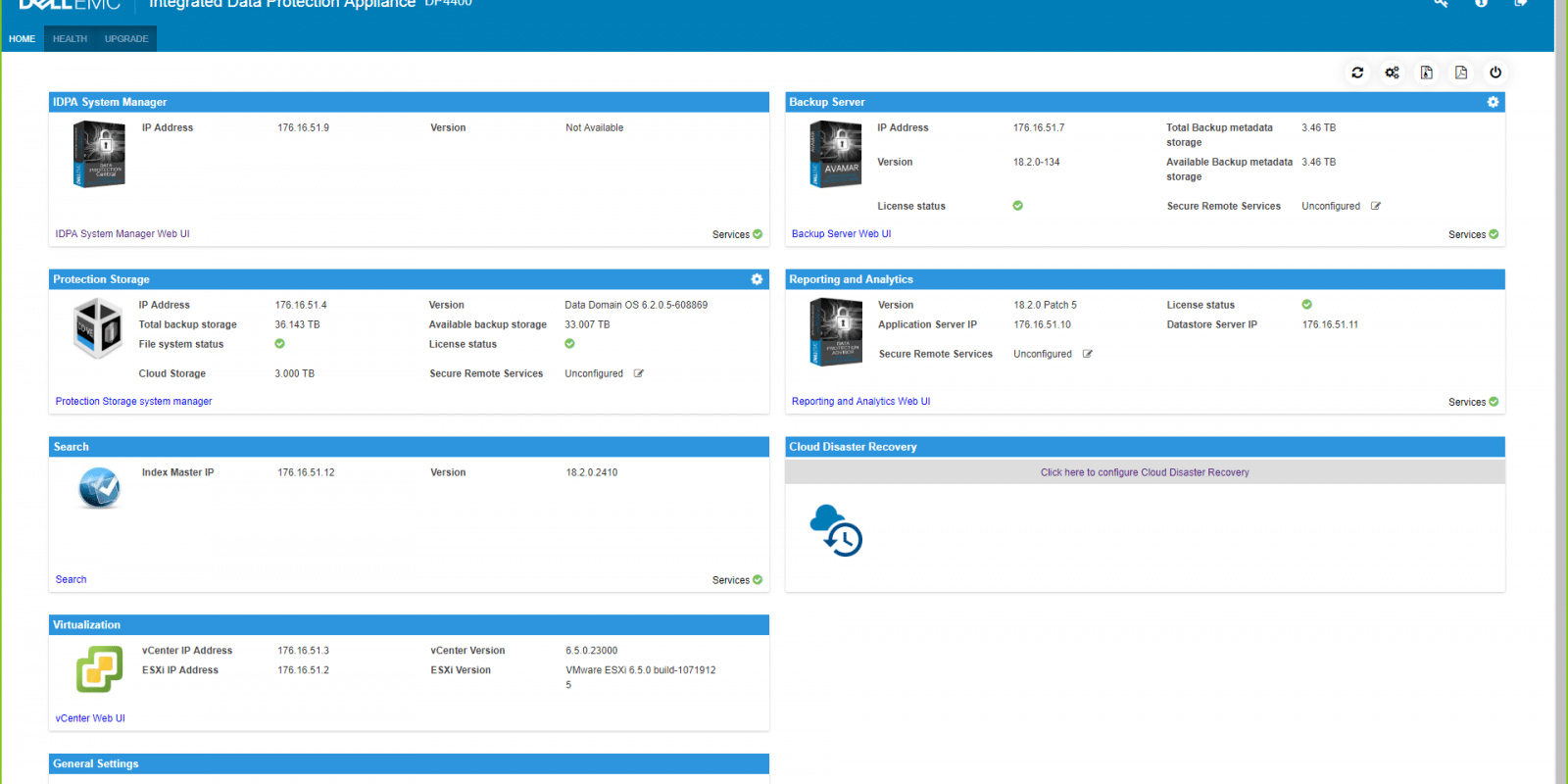Screen dimensions: 1568x784
Task: Click the info icon in header
Action: point(1481,3)
